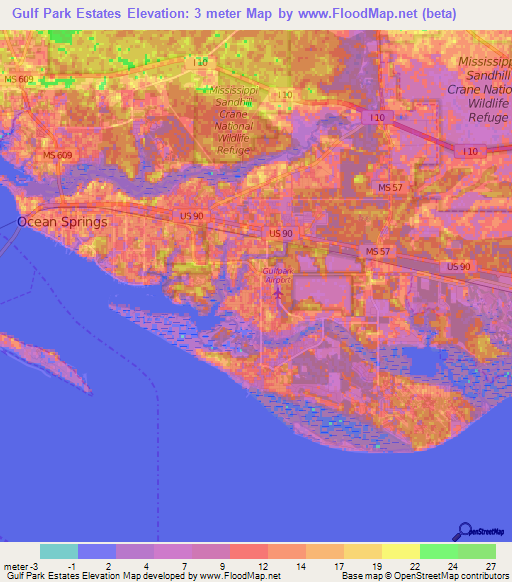Click the US 90 shield nearest Ocean Springs
The height and width of the screenshot is (582, 512).
192,216
